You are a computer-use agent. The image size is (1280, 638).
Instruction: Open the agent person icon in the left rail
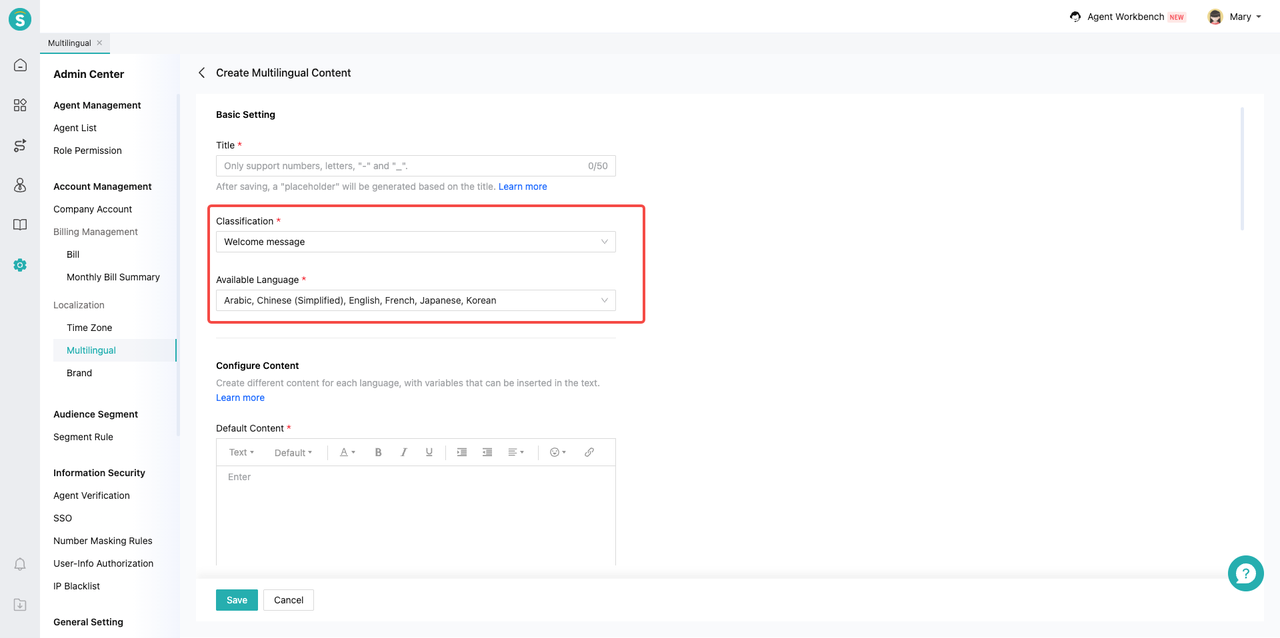[20, 185]
